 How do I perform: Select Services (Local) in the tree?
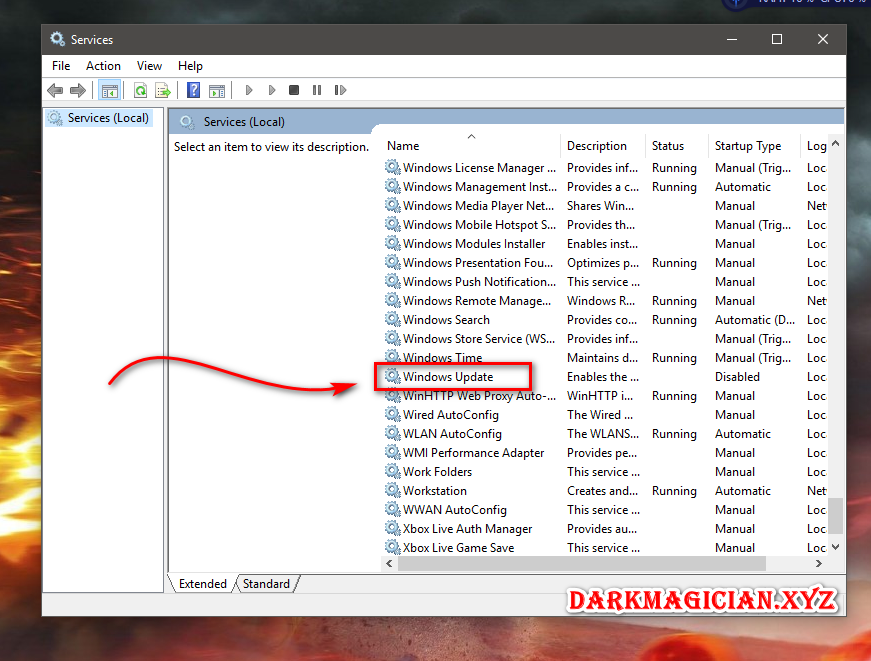108,118
